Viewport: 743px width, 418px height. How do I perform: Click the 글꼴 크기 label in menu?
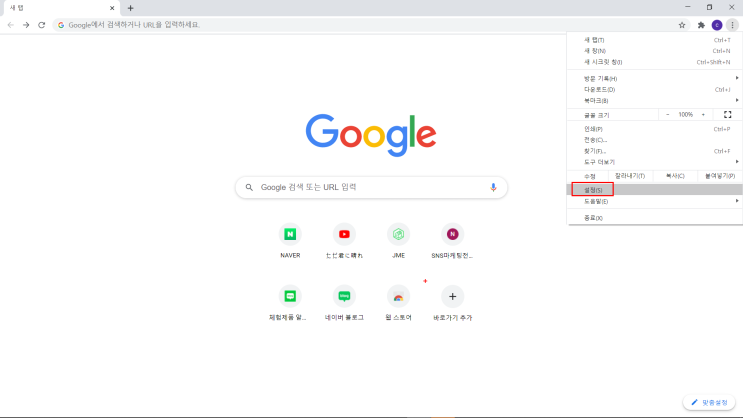point(597,115)
